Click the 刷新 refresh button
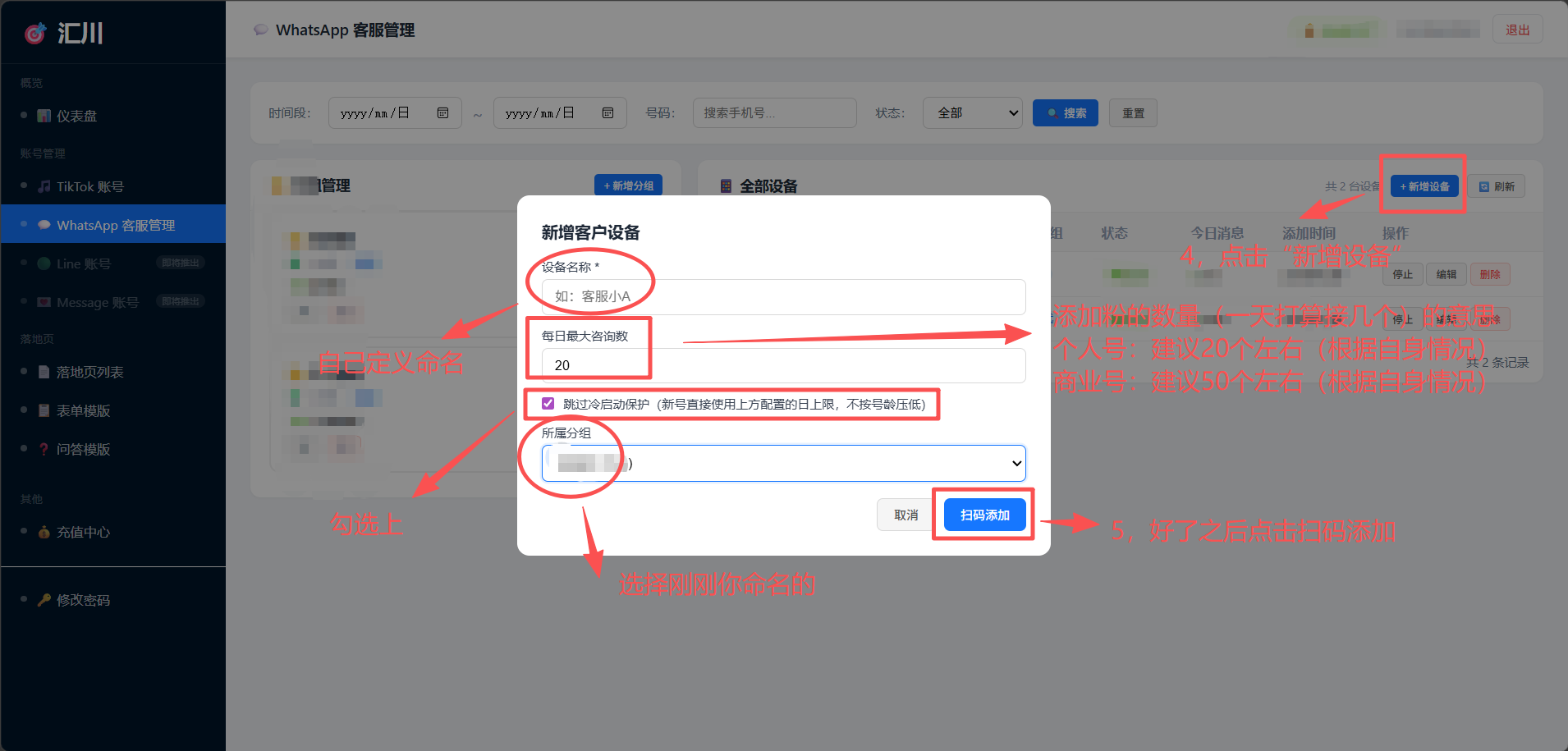Screen dimensions: 1568x751 (1497, 186)
